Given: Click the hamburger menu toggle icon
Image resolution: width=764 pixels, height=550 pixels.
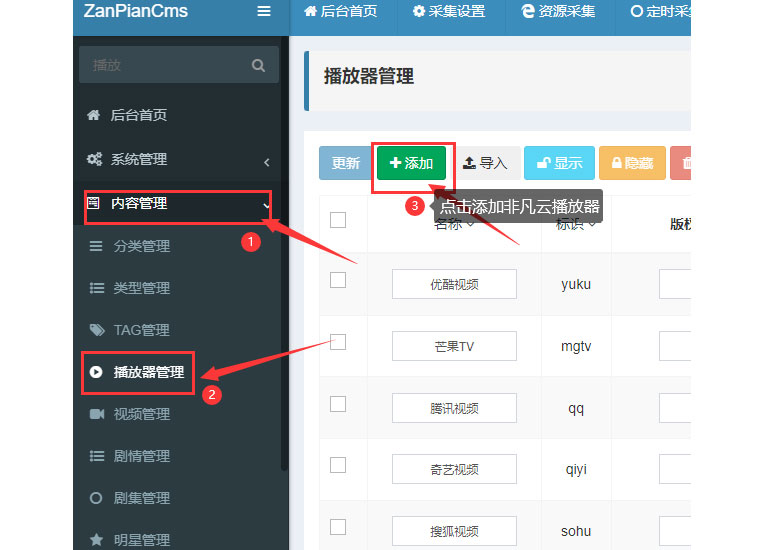Looking at the screenshot, I should 264,12.
